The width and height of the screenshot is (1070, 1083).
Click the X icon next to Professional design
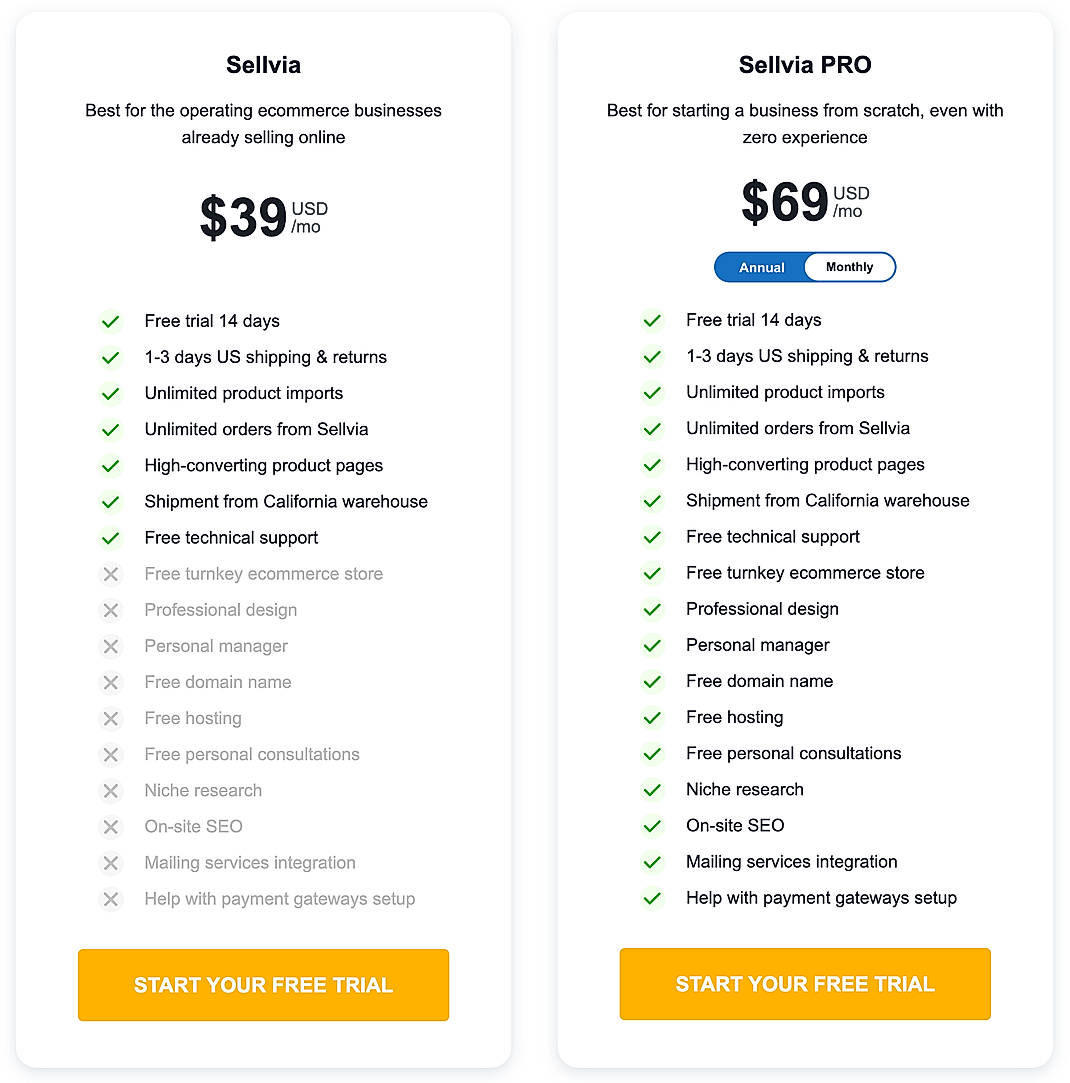click(111, 610)
